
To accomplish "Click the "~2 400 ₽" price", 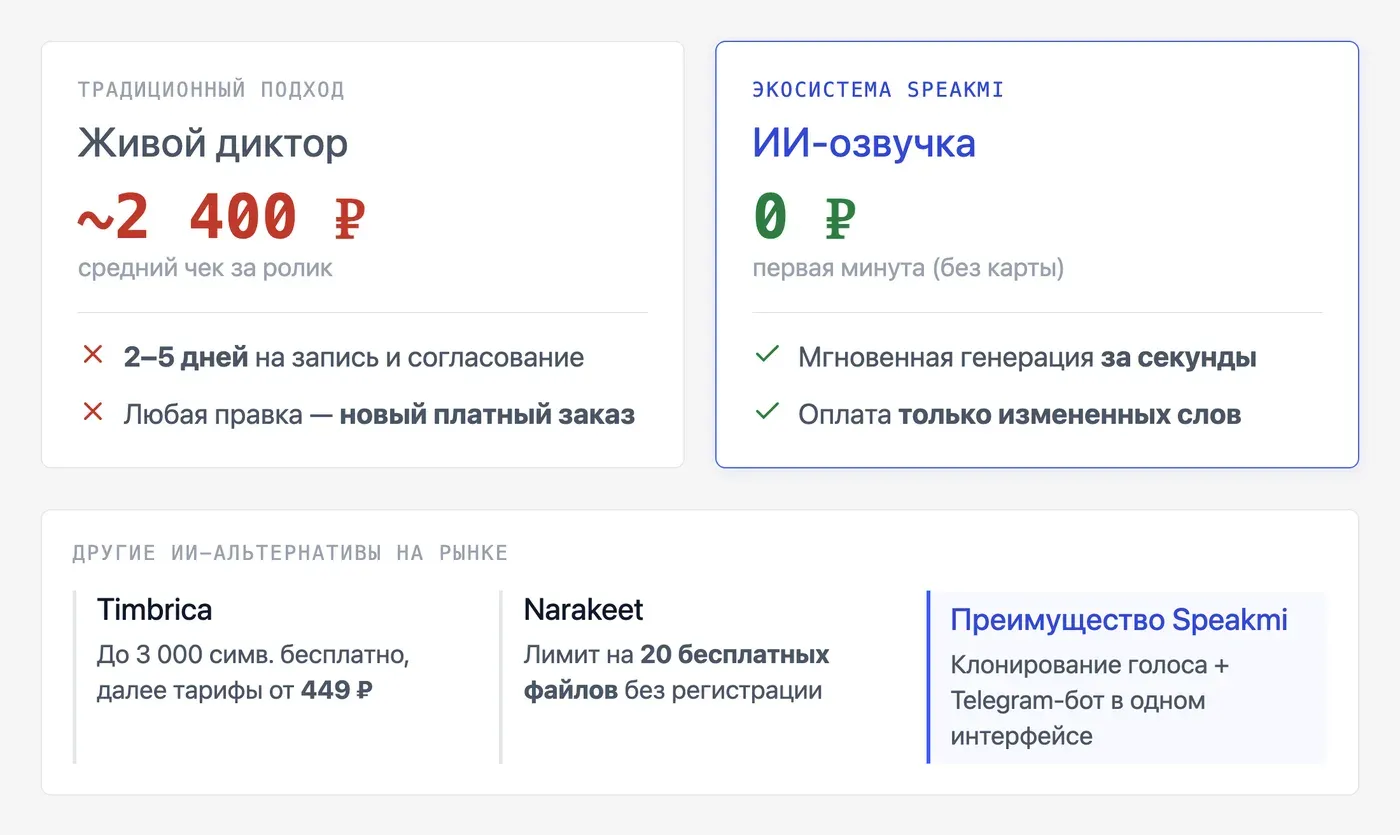I will coord(222,216).
